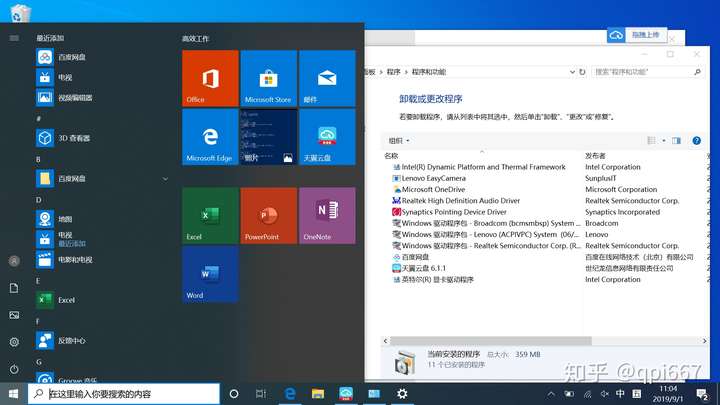
Task: Open 百度网盘 under recently added
Action: point(102,57)
